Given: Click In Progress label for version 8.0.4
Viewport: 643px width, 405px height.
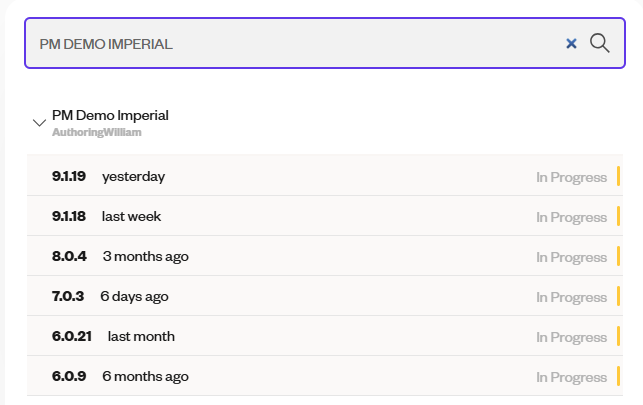Looking at the screenshot, I should (x=571, y=257).
